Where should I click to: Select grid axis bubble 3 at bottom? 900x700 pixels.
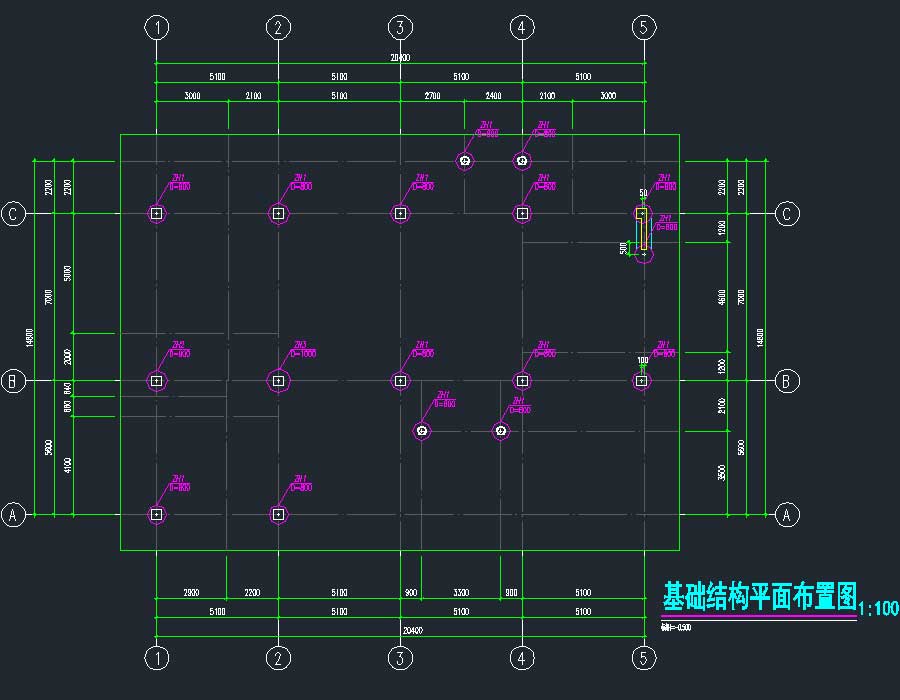click(400, 657)
